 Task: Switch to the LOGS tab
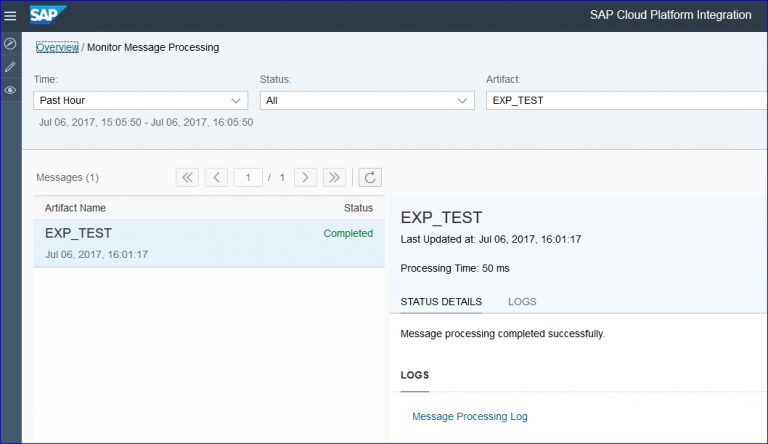point(521,301)
